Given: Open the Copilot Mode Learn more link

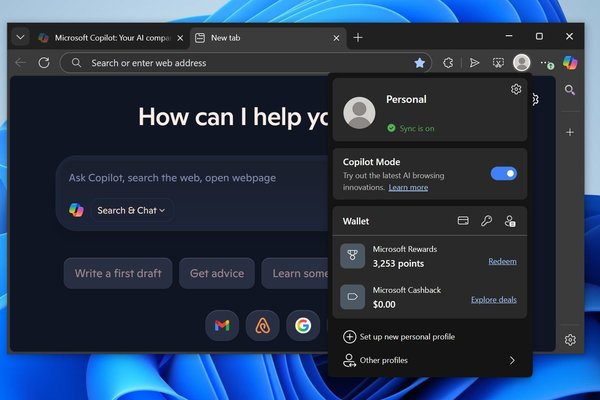Looking at the screenshot, I should point(408,188).
